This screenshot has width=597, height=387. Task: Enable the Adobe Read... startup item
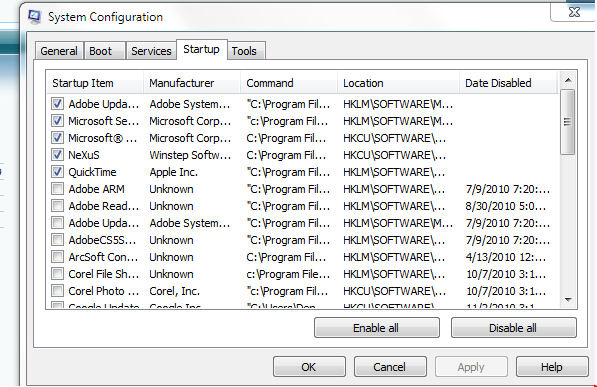tap(57, 206)
